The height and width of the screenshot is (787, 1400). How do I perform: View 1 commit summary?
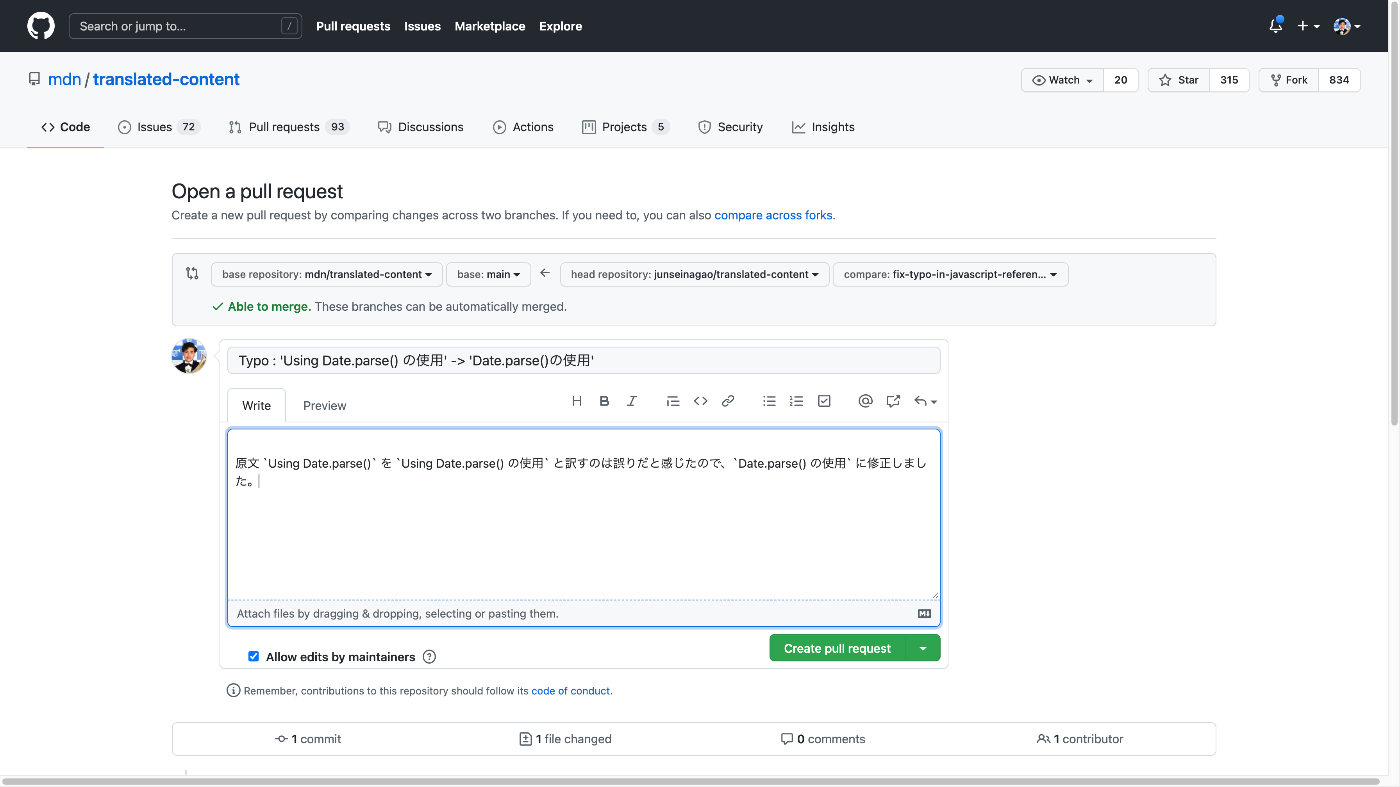click(308, 739)
